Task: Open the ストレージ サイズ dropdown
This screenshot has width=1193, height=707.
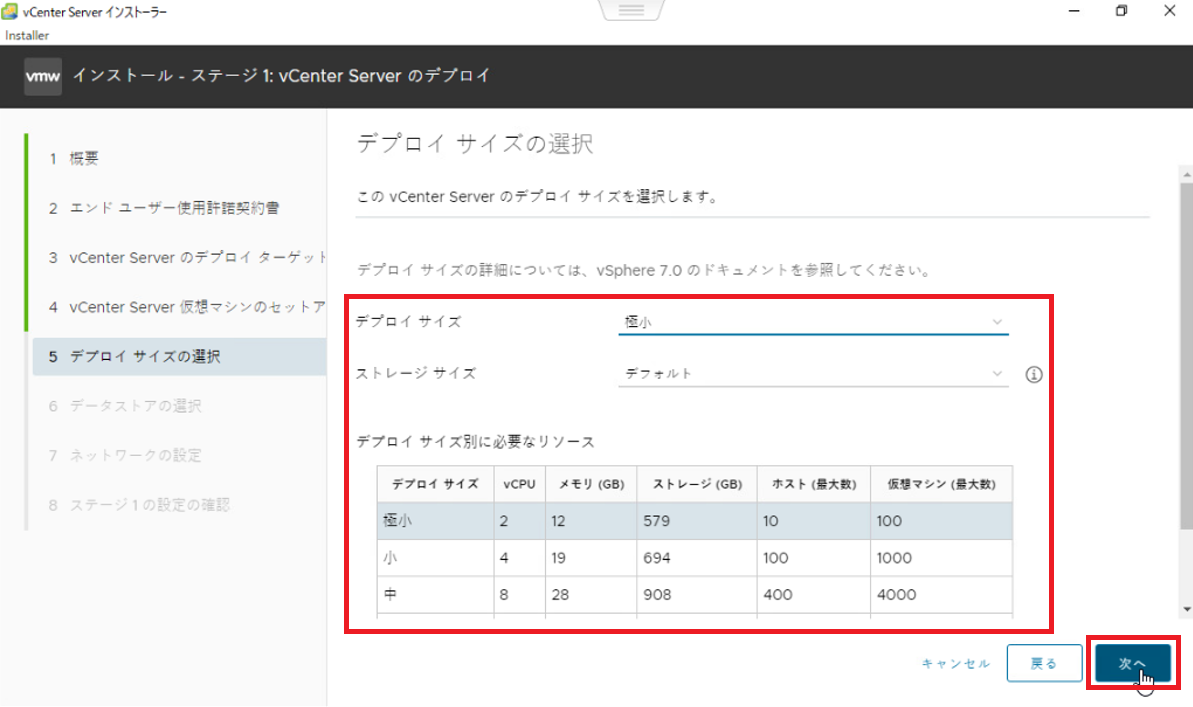Action: point(812,374)
